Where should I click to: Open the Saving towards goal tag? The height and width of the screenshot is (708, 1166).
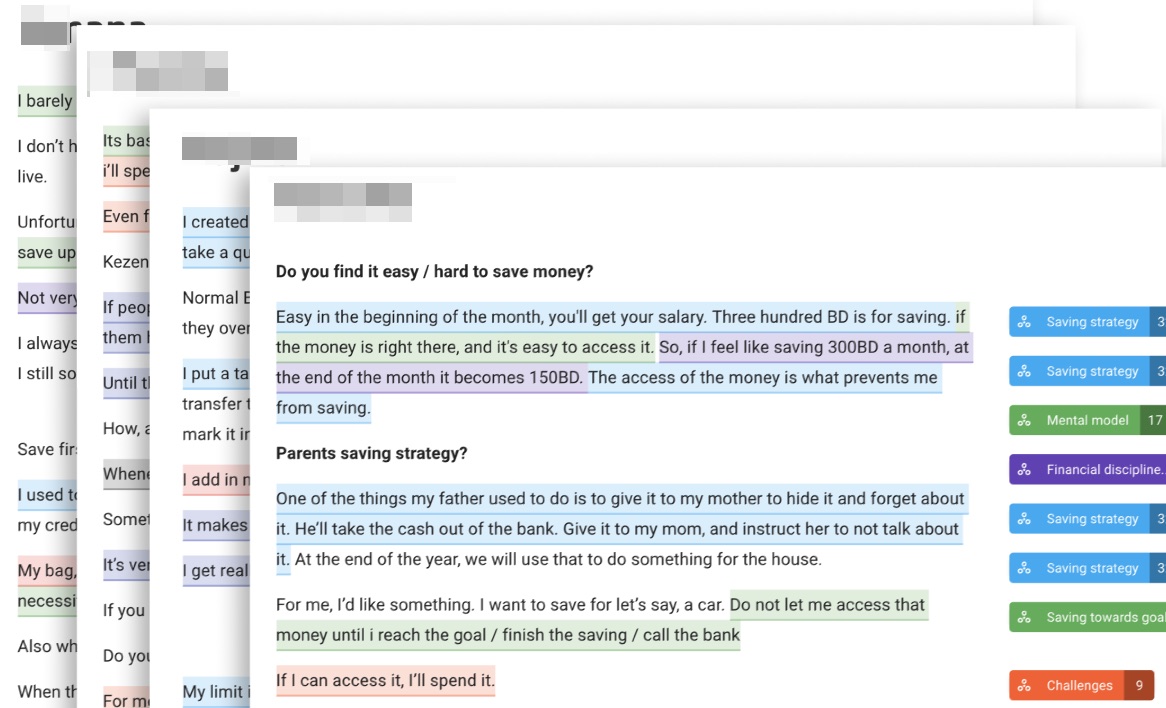(x=1087, y=617)
